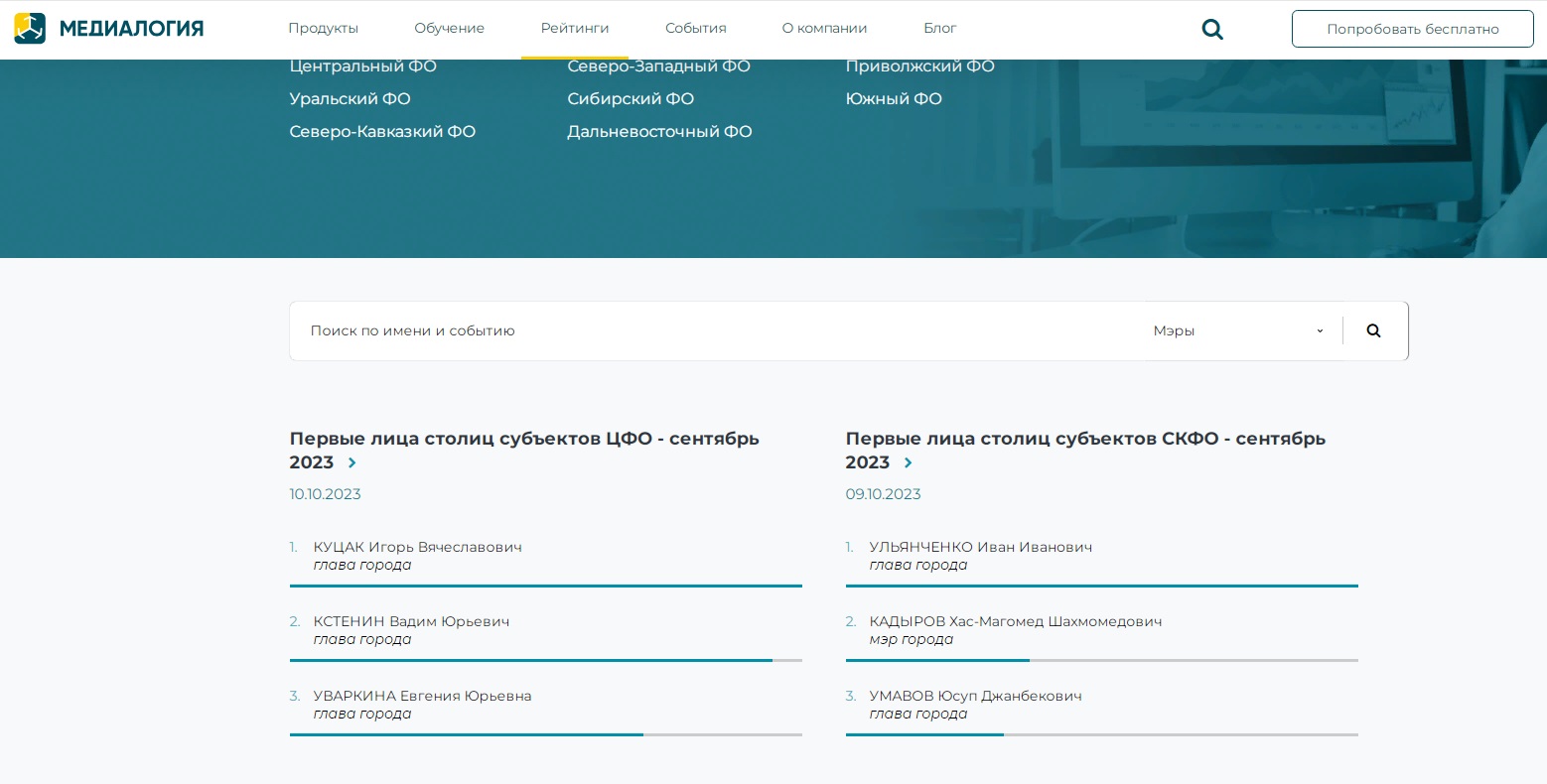The image size is (1547, 784).
Task: Submit search with the search bar magnifier icon
Action: pyautogui.click(x=1373, y=330)
